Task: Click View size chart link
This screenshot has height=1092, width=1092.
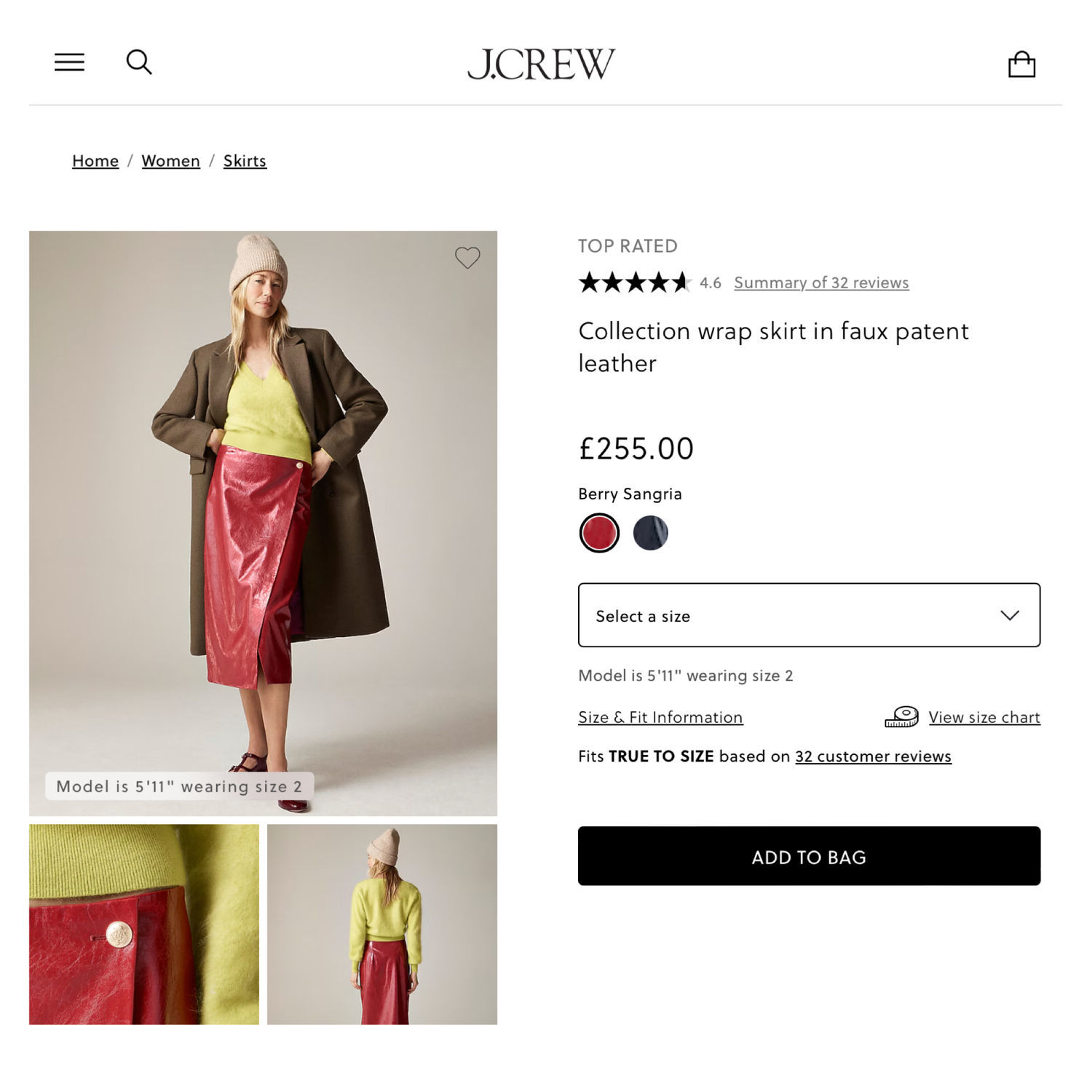Action: pos(984,717)
